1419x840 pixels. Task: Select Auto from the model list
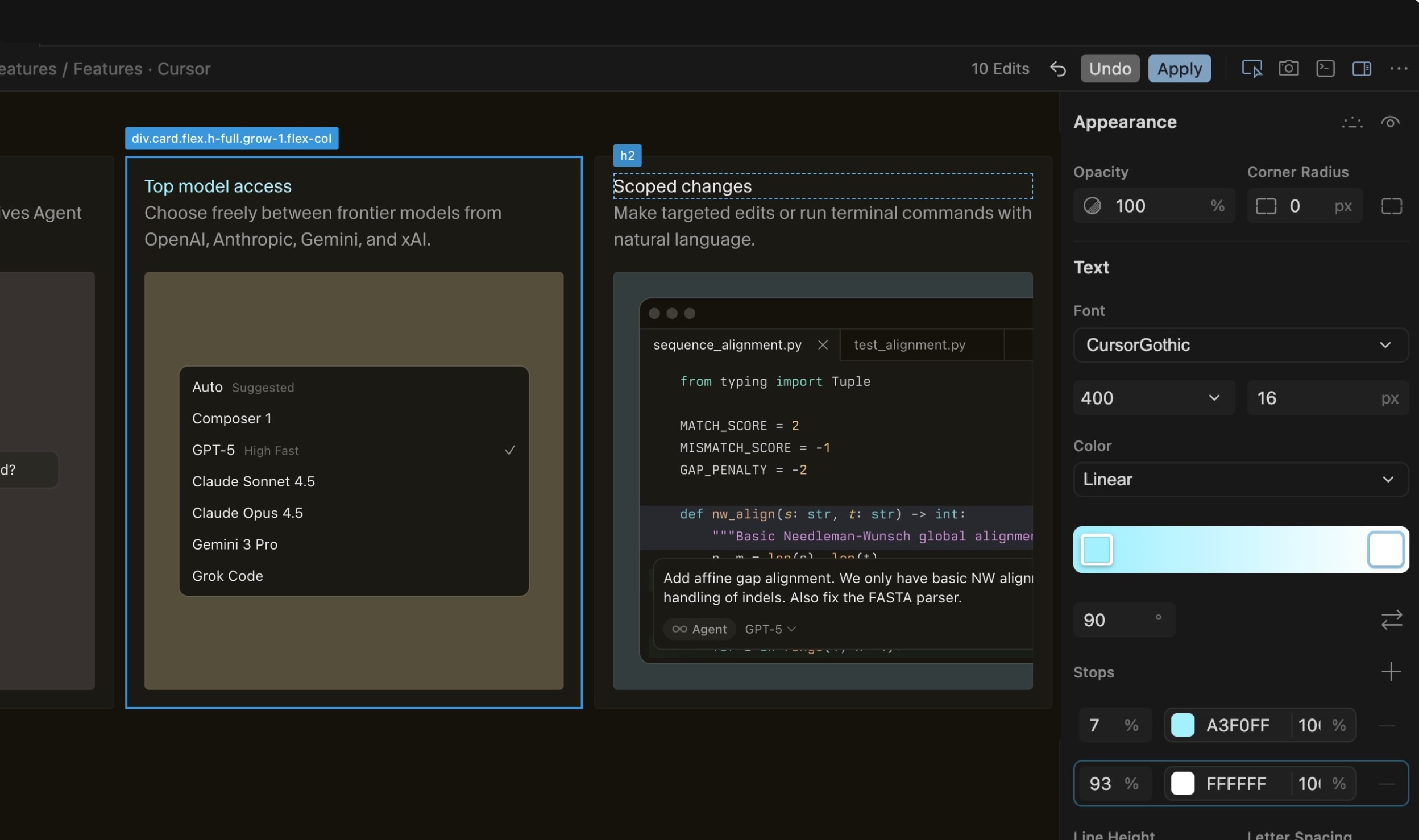(x=354, y=387)
